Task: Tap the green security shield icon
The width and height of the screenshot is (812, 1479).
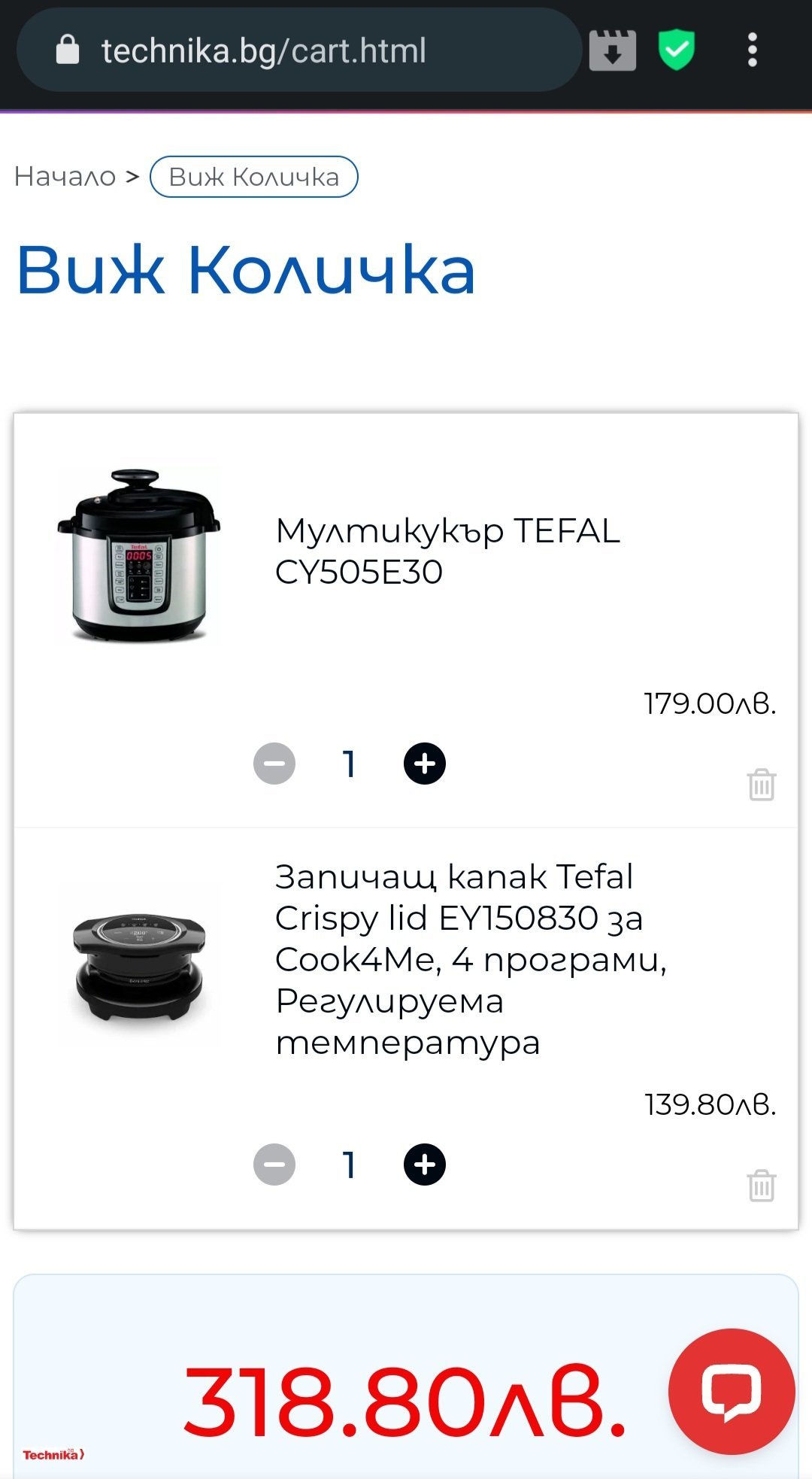Action: [x=677, y=50]
